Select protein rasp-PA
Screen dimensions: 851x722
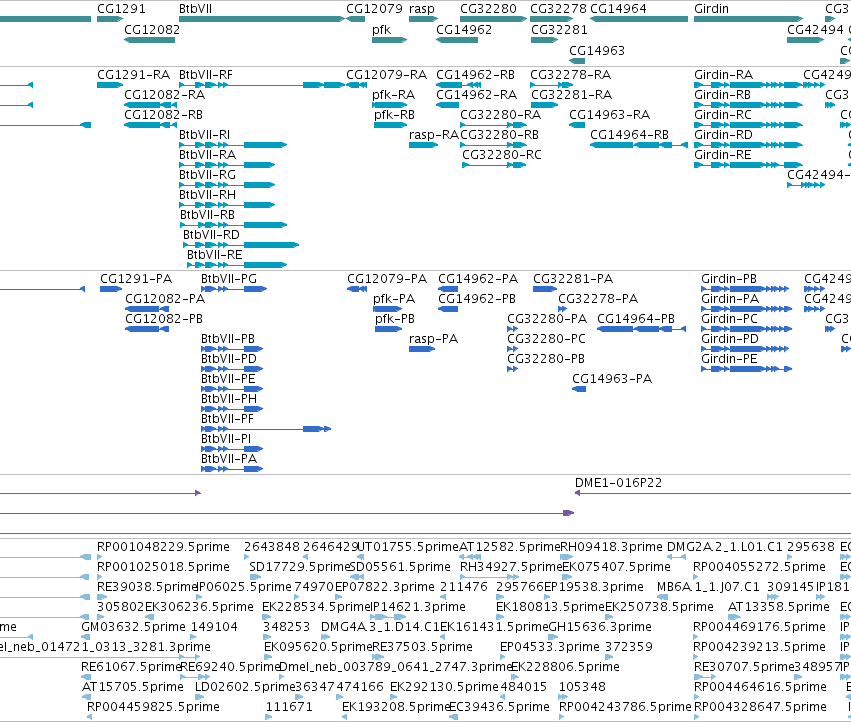point(422,349)
